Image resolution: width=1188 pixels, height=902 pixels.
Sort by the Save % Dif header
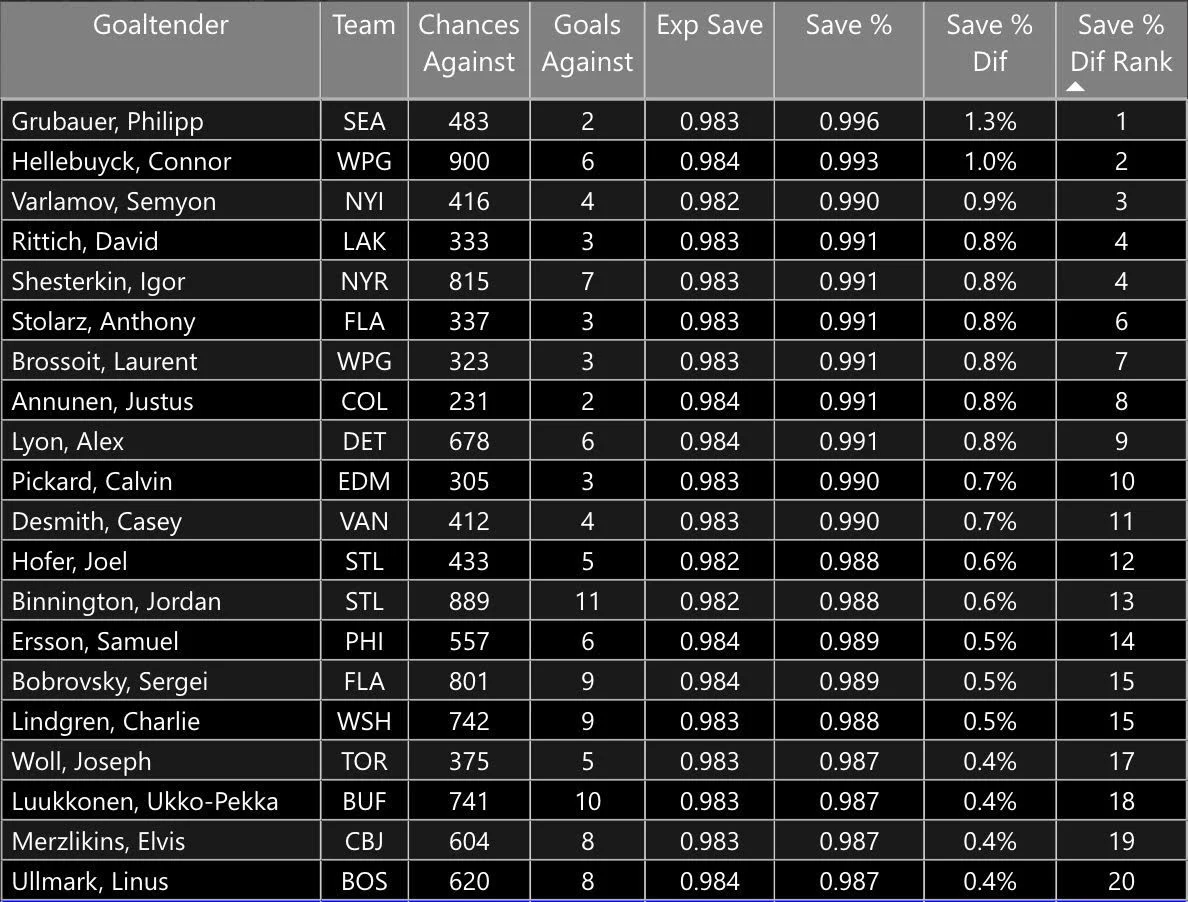pyautogui.click(x=989, y=44)
